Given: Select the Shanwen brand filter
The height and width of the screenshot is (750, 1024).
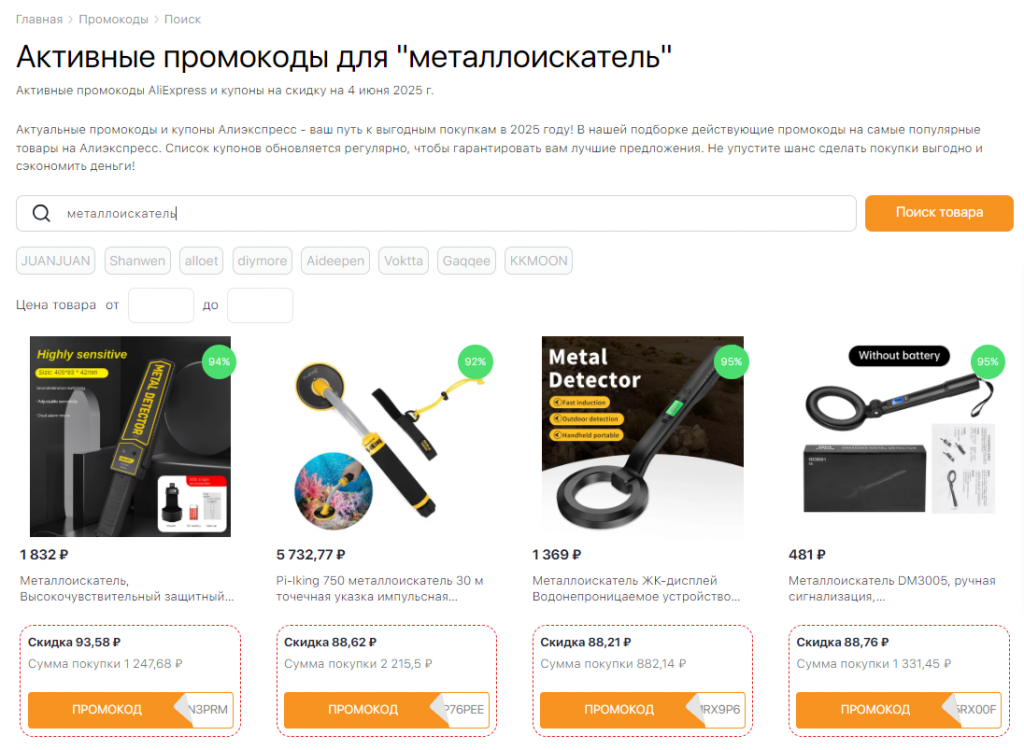Looking at the screenshot, I should click(x=137, y=261).
